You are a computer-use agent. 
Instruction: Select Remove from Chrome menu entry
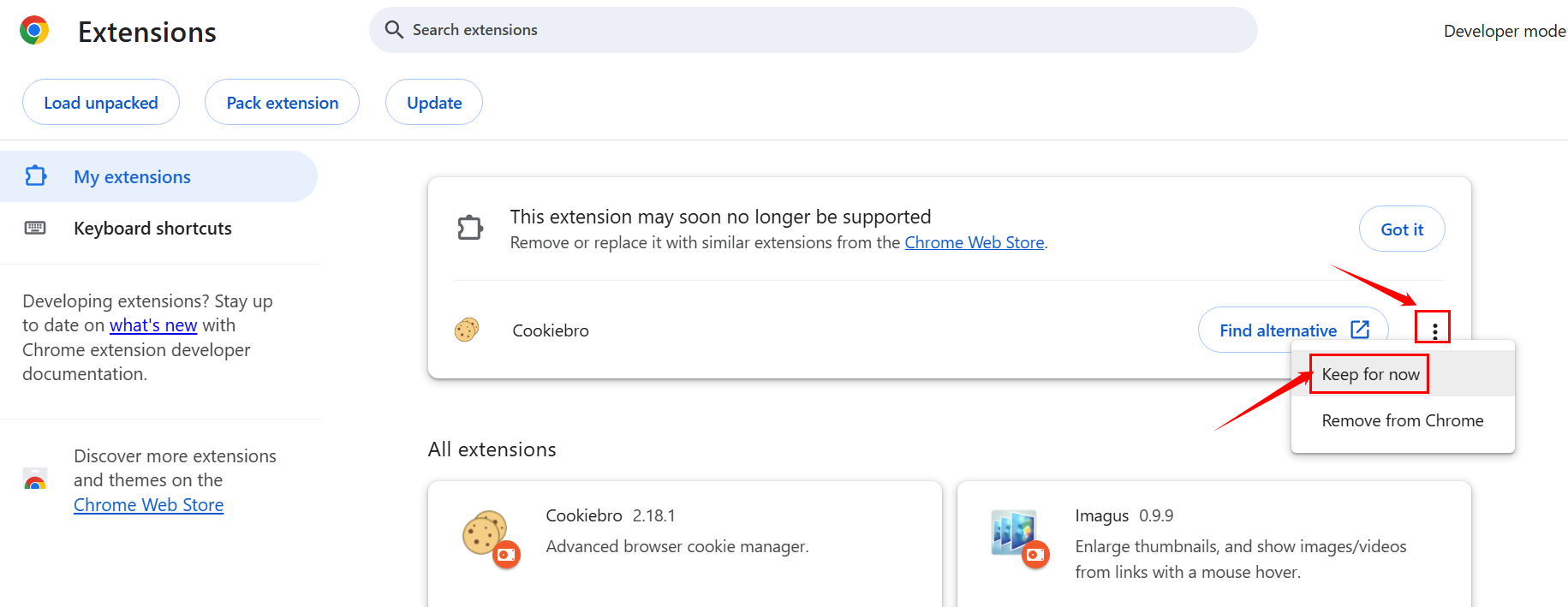tap(1403, 420)
